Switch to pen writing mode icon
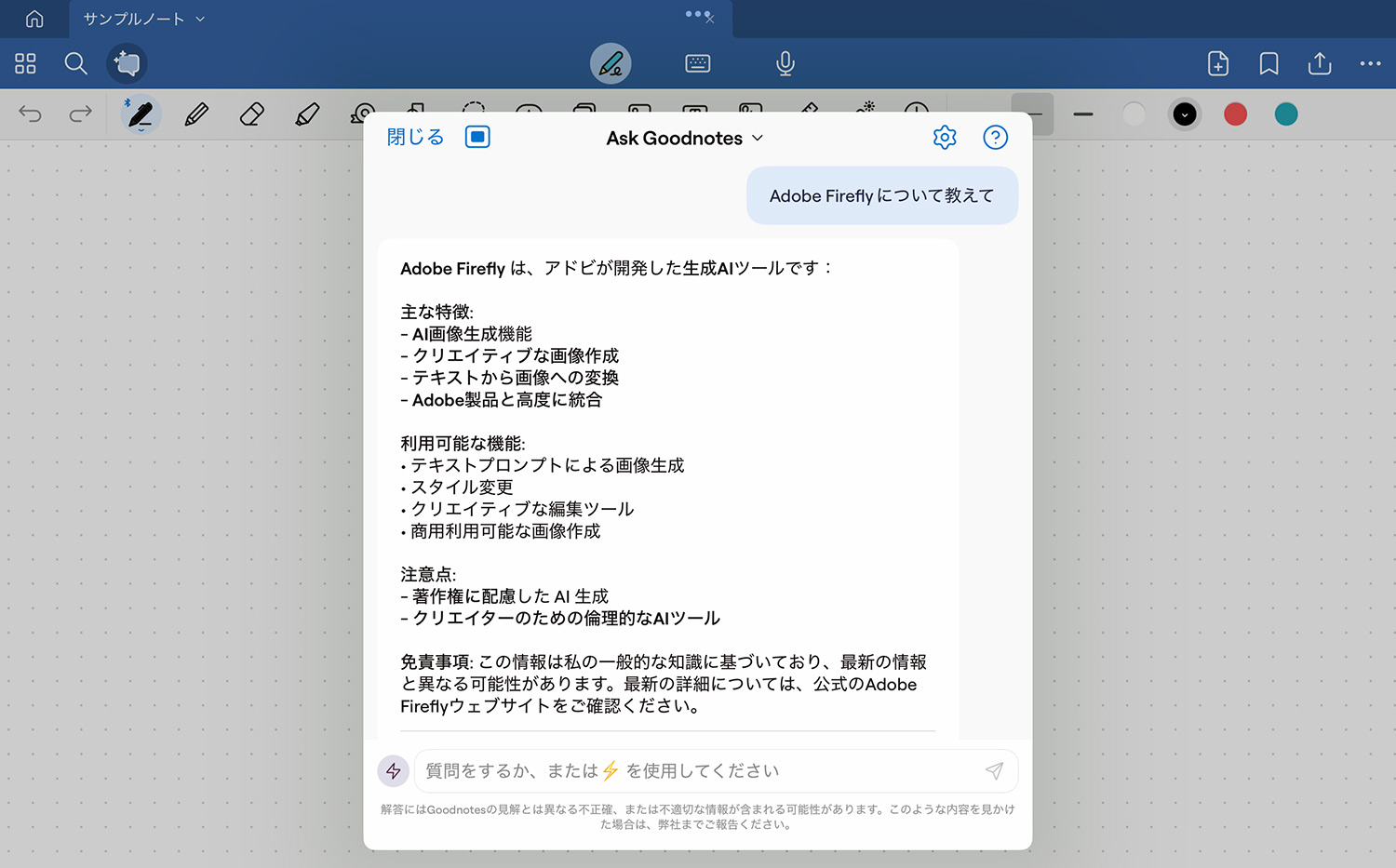 coord(611,63)
